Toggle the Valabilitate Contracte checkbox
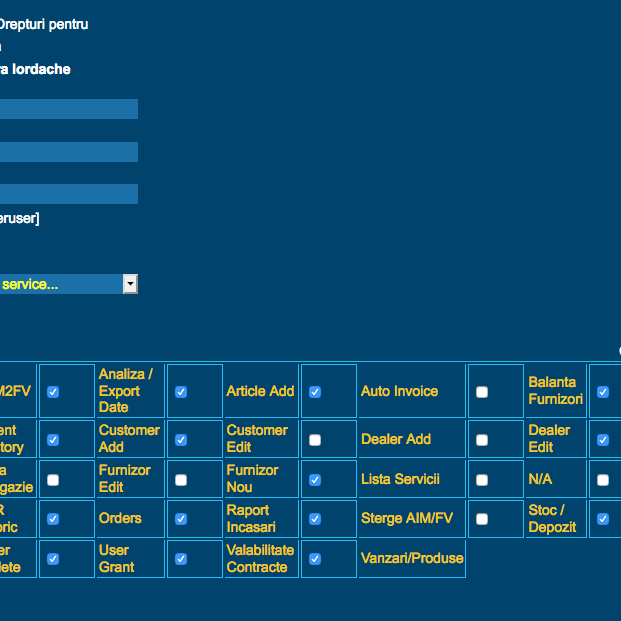Screen dimensions: 621x621 point(315,559)
